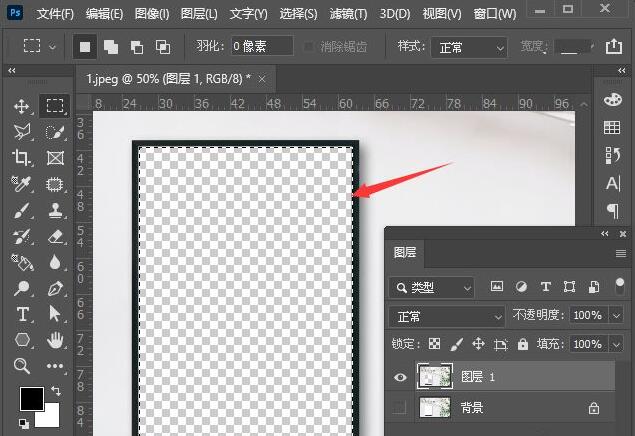Select the Move tool

21,106
